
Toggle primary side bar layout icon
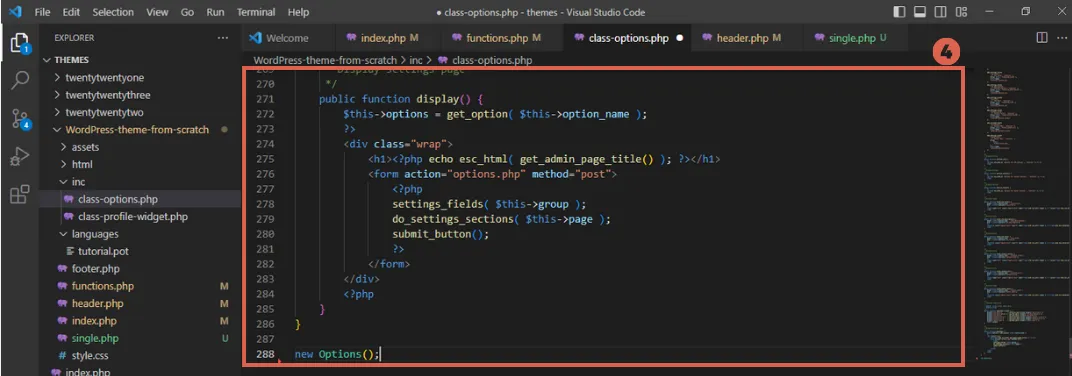tap(899, 12)
